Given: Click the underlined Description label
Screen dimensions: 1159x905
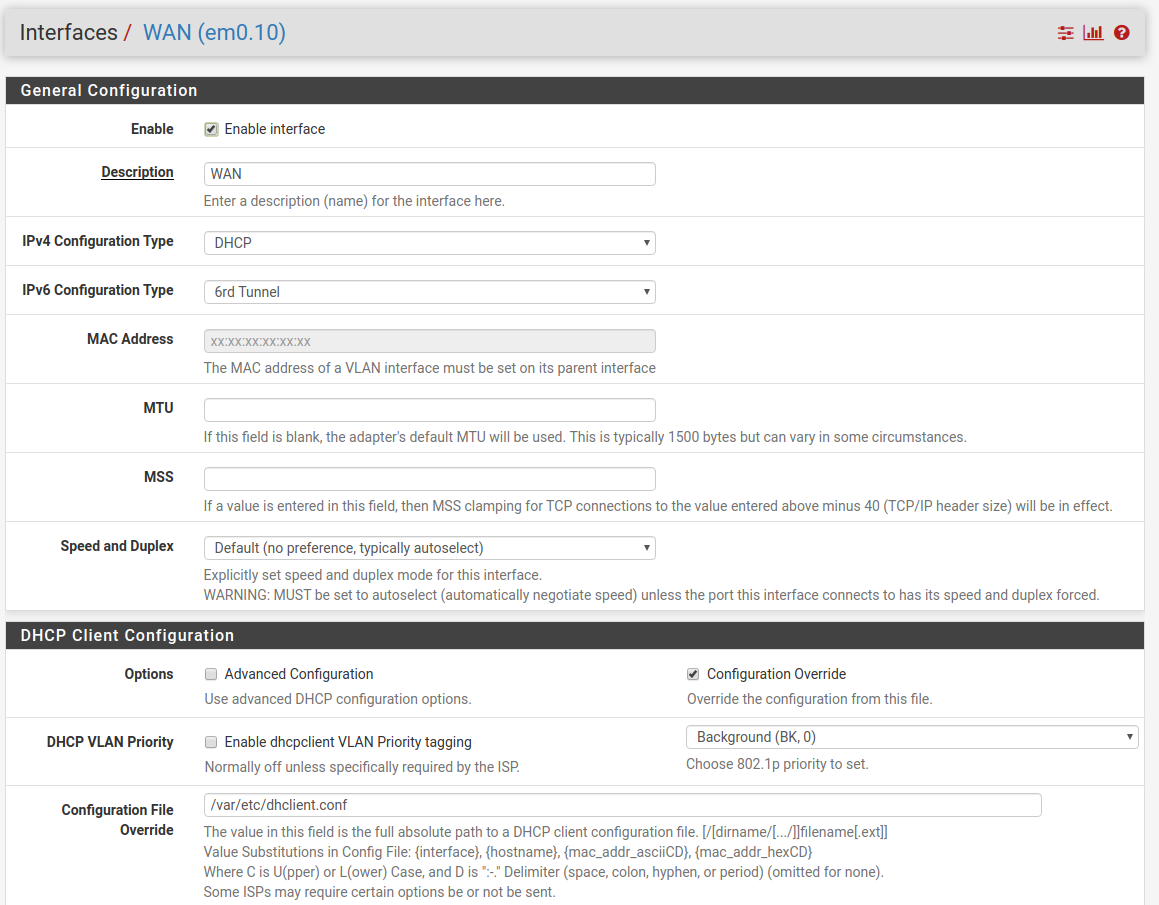Looking at the screenshot, I should tap(137, 172).
